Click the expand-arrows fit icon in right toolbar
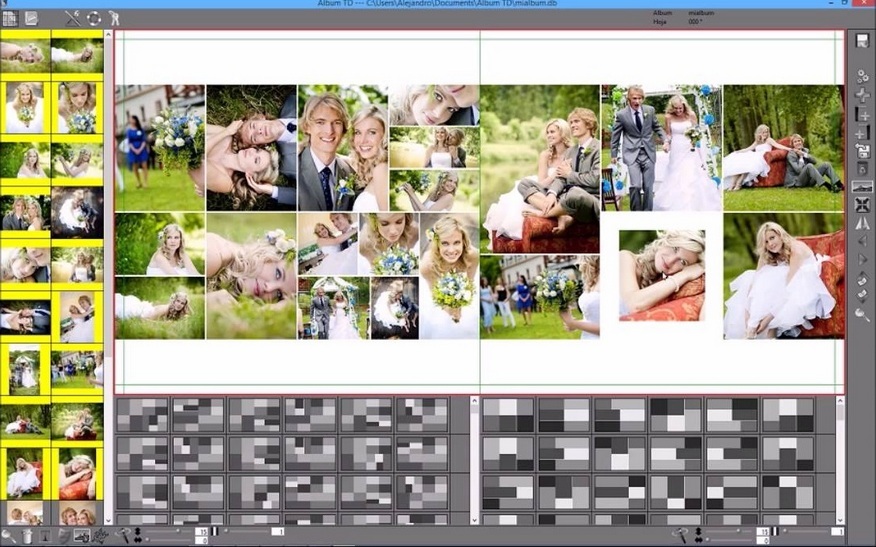Screen dimensions: 876x547 862,205
